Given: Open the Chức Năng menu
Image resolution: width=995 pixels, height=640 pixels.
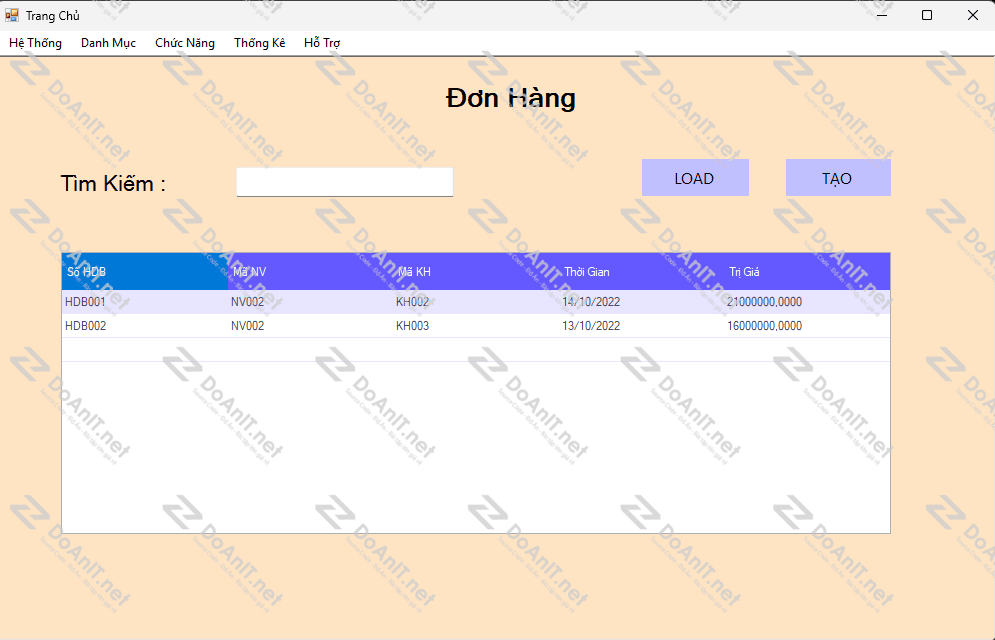Looking at the screenshot, I should tap(185, 43).
